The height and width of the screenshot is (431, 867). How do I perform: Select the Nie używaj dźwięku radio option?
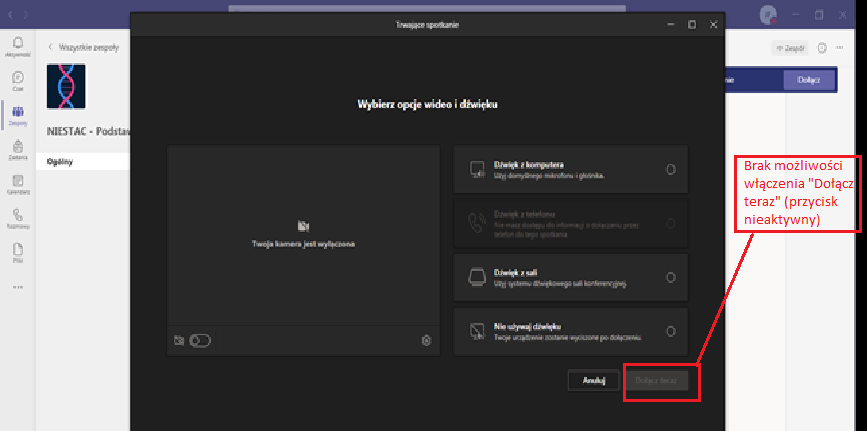tap(670, 331)
